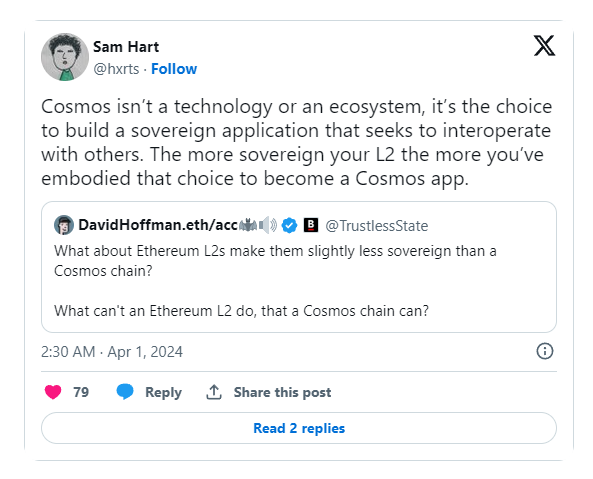Click the Read 2 replies button
Screen dimensions: 593x479
[x=299, y=428]
